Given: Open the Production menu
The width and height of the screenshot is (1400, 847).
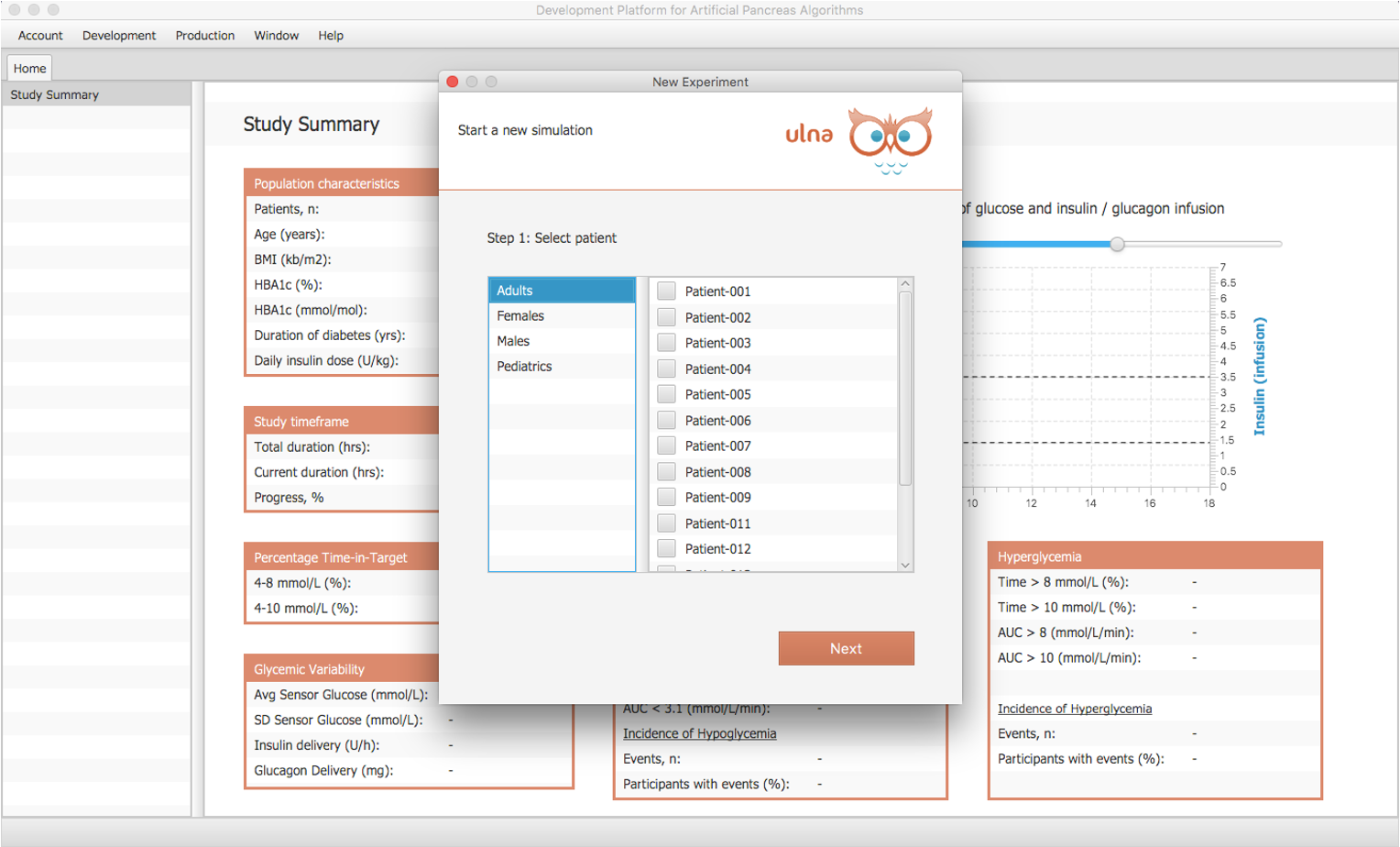Looking at the screenshot, I should [205, 36].
